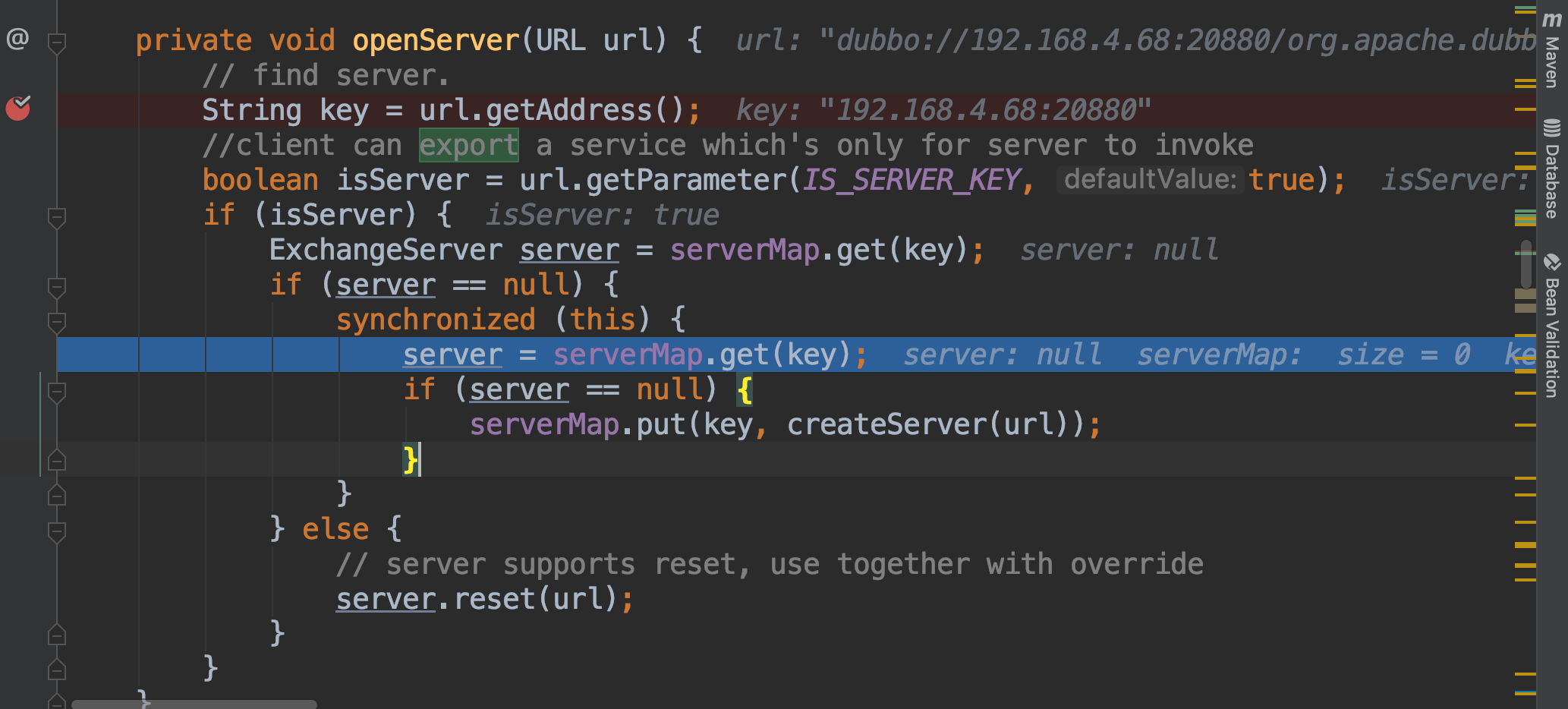Image resolution: width=1568 pixels, height=709 pixels.
Task: Click the 'synchronized' keyword
Action: (436, 320)
